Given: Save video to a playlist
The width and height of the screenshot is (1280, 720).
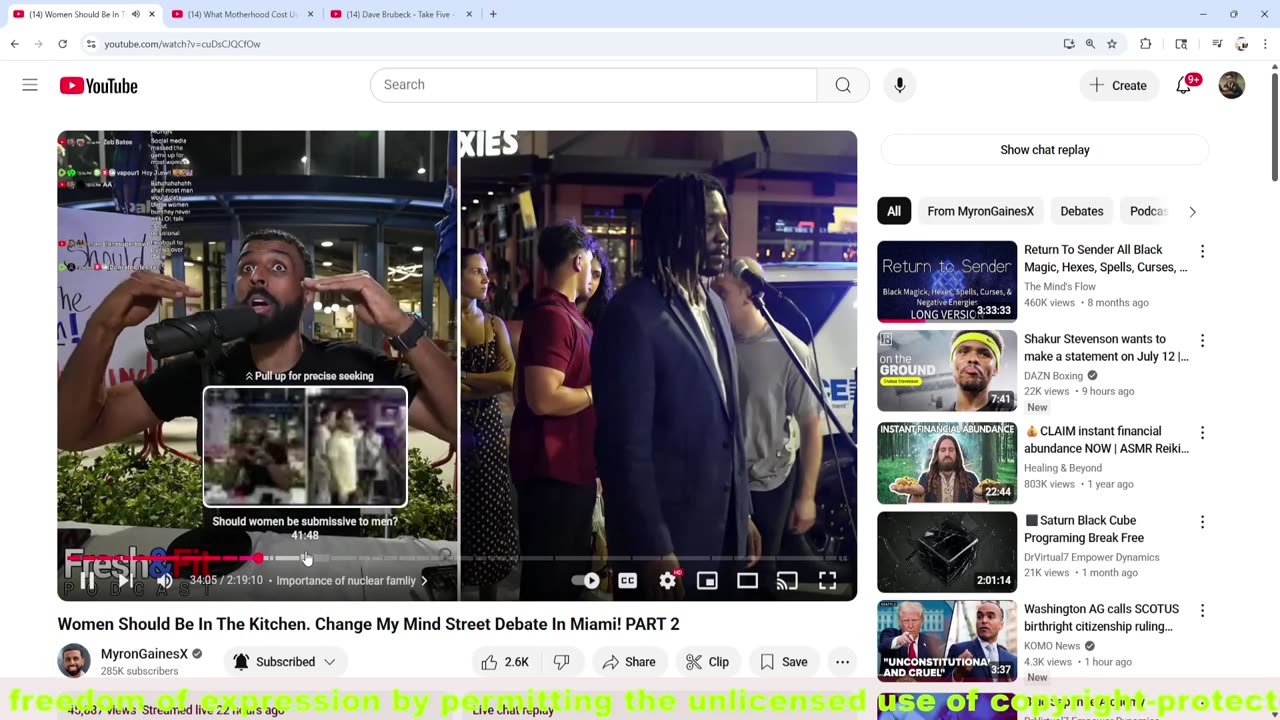Looking at the screenshot, I should click(x=783, y=662).
